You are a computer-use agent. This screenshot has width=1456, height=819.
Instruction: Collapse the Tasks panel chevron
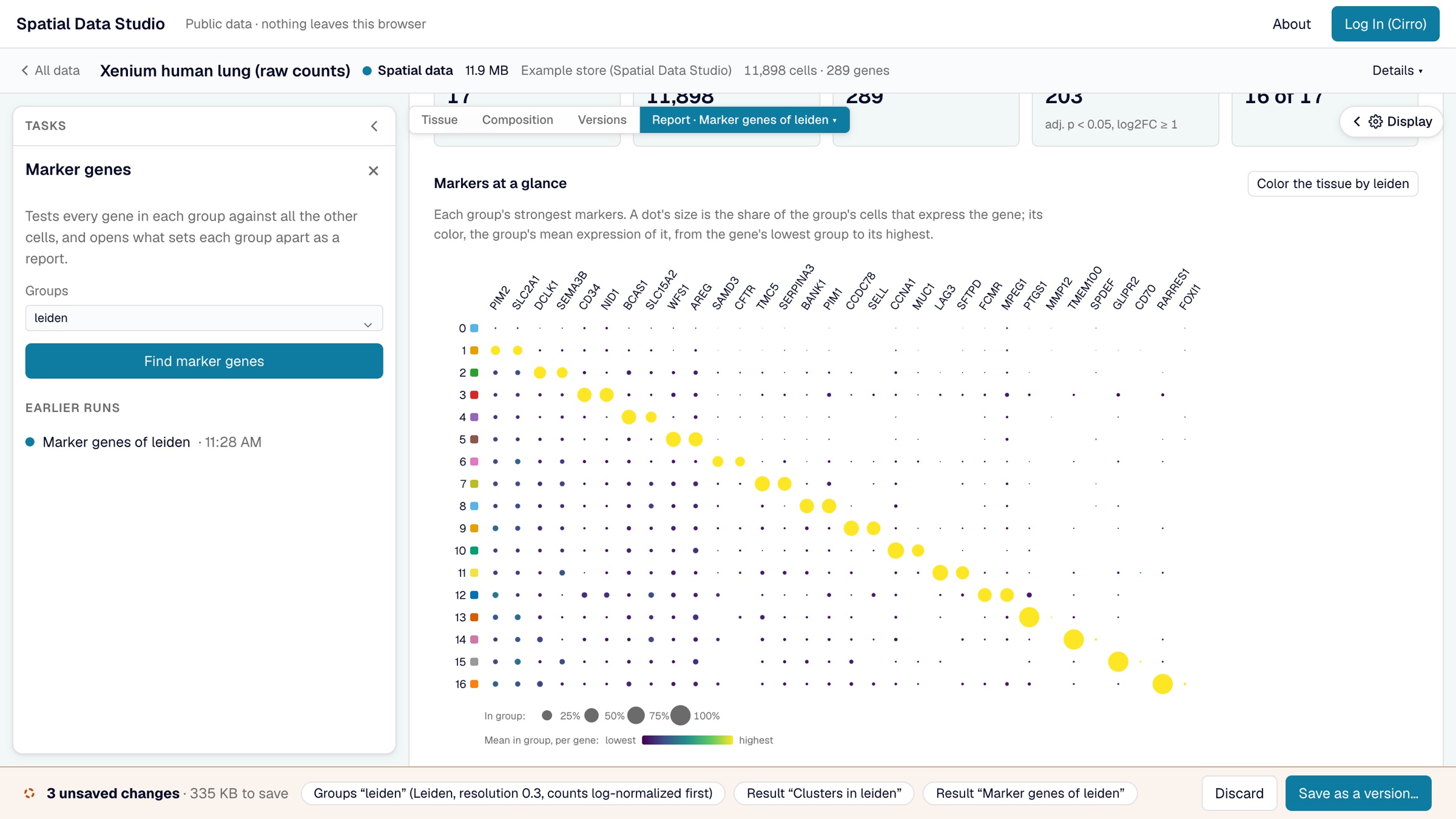(x=374, y=126)
